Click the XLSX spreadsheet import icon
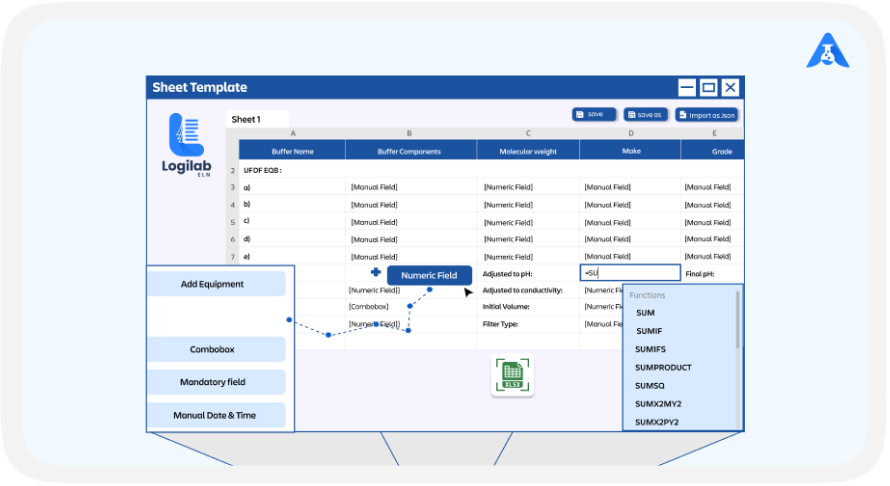 513,375
